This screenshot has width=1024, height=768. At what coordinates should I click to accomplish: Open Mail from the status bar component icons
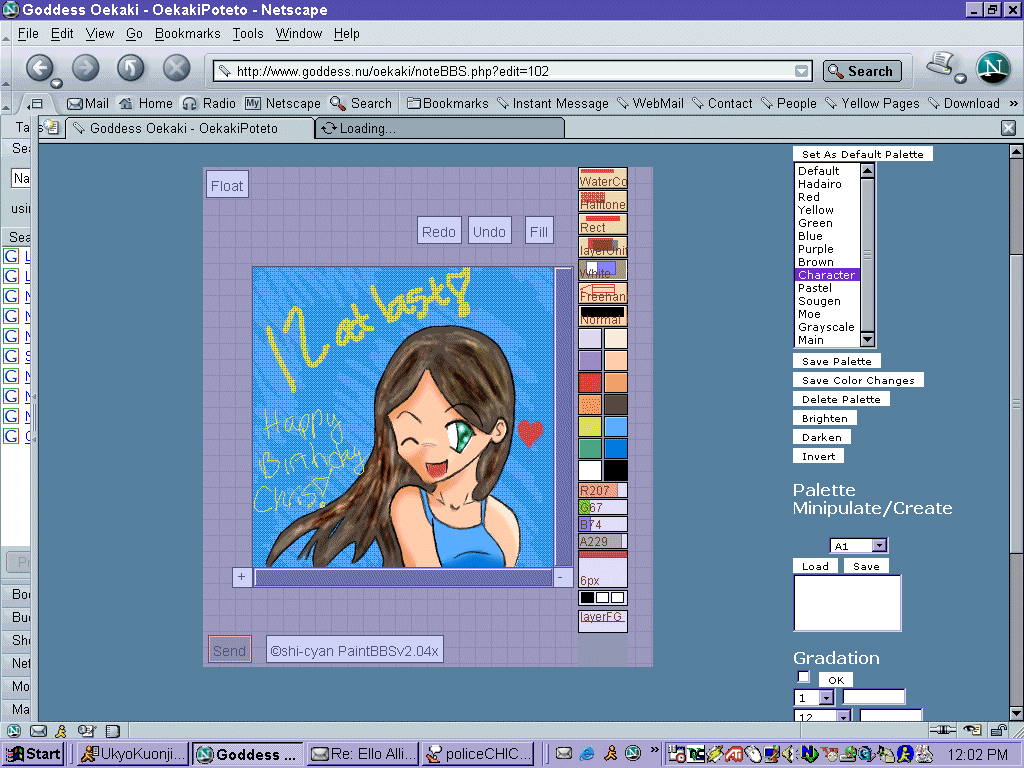pos(39,731)
